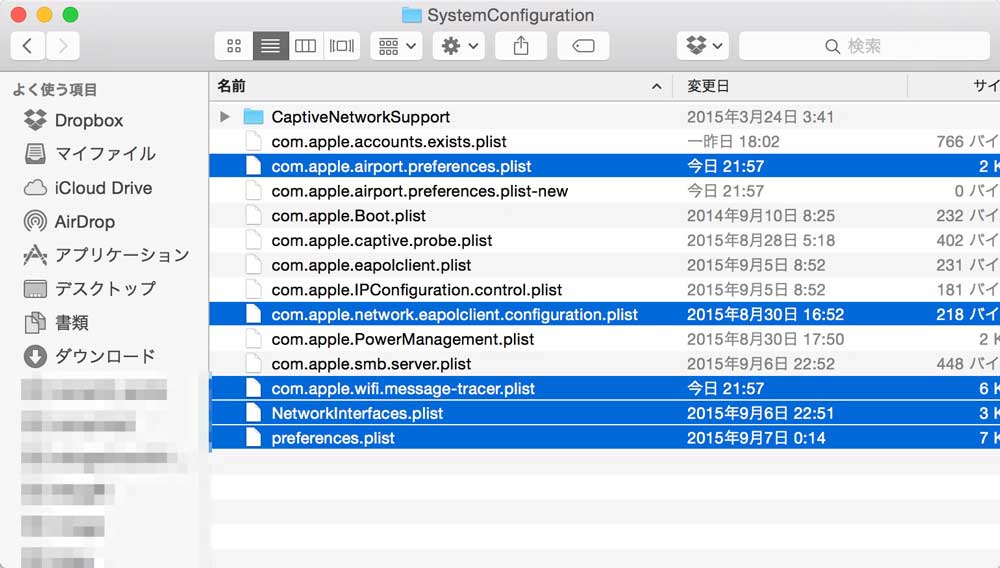Click the file icon of NetworkInterfaces.plist
The image size is (1000, 568).
253,413
